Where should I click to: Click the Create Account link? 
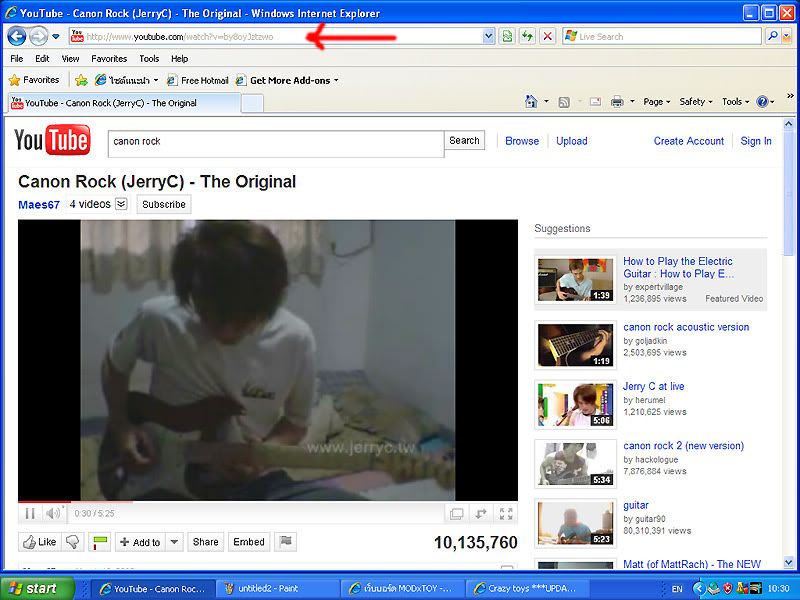pos(689,141)
